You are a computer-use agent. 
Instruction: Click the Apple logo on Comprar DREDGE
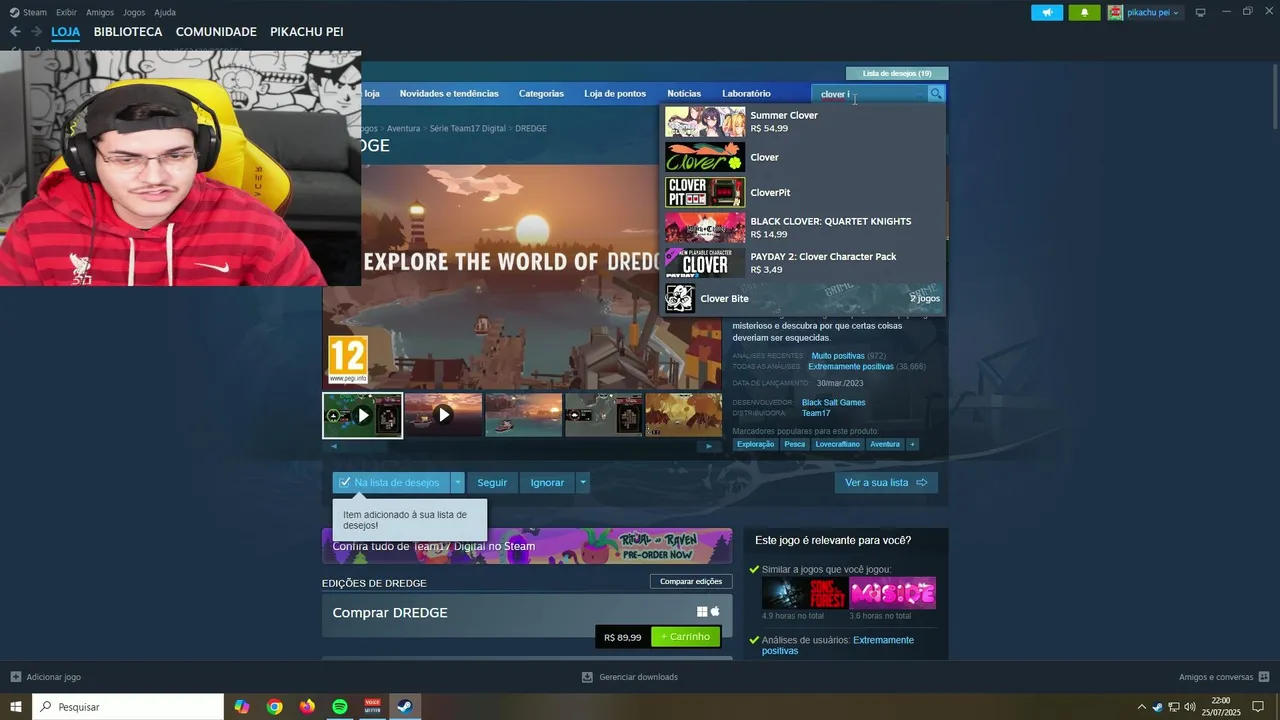tap(715, 611)
